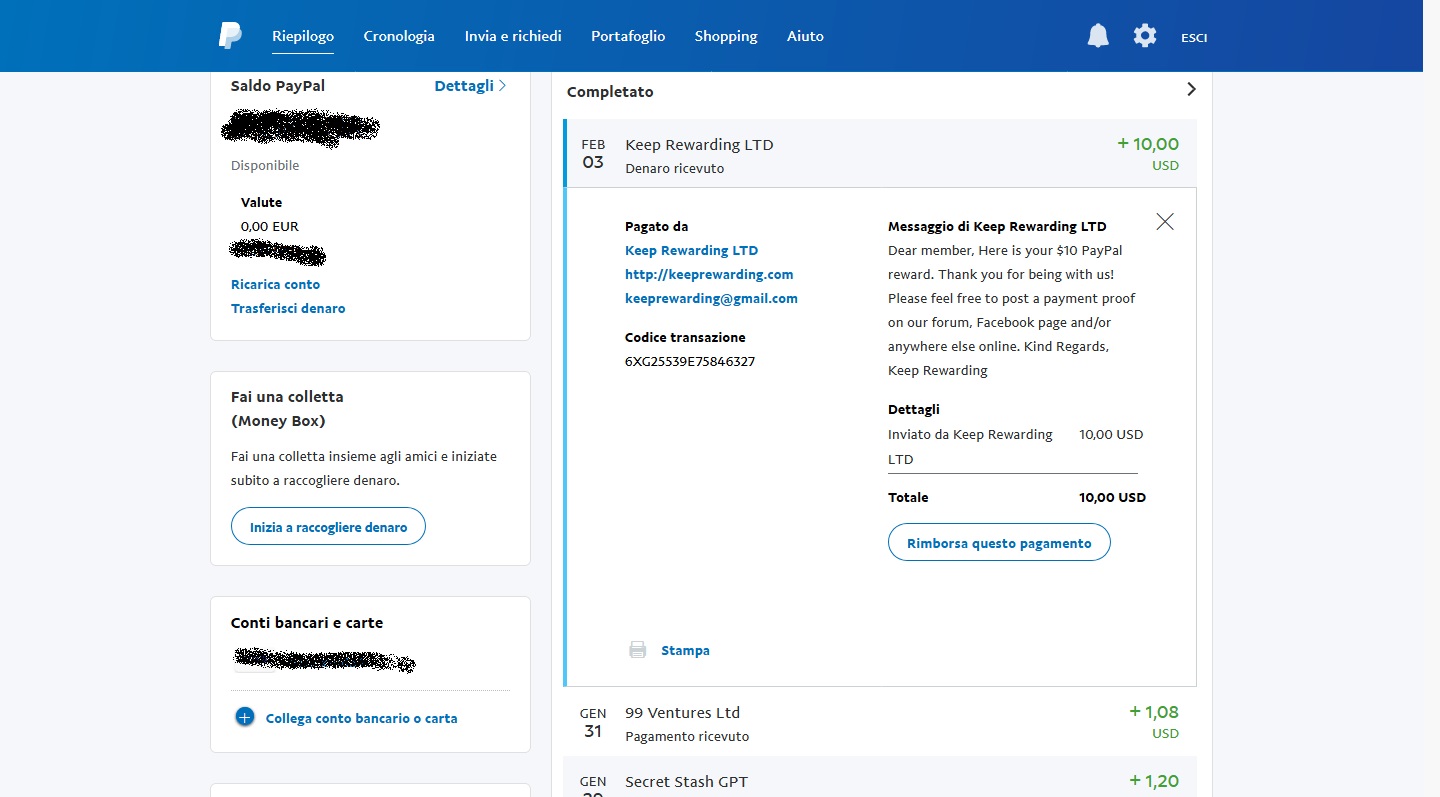Screen dimensions: 1440x797
Task: Log out with ESCI link
Action: 1194,37
